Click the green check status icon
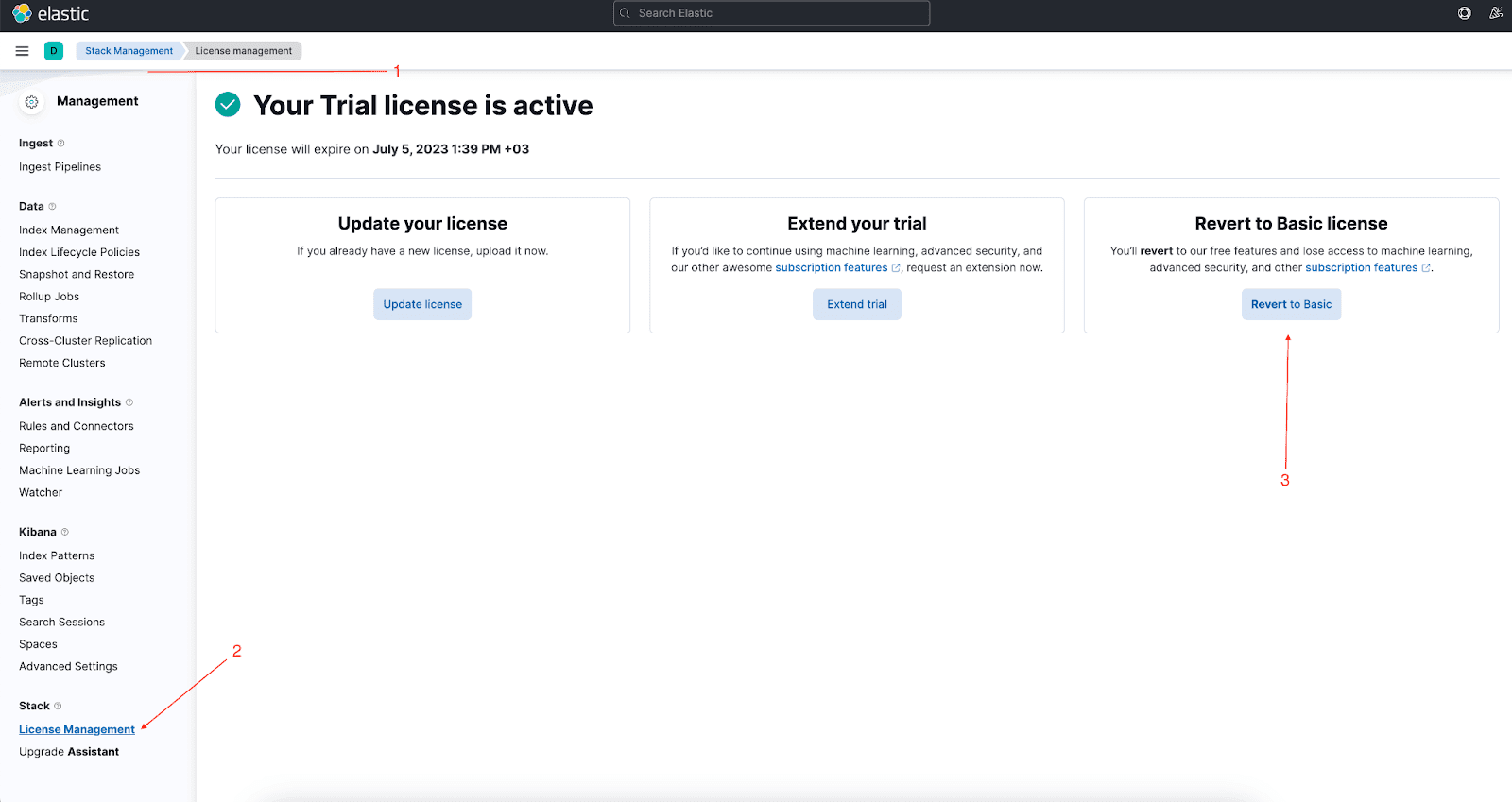Image resolution: width=1512 pixels, height=802 pixels. tap(228, 105)
